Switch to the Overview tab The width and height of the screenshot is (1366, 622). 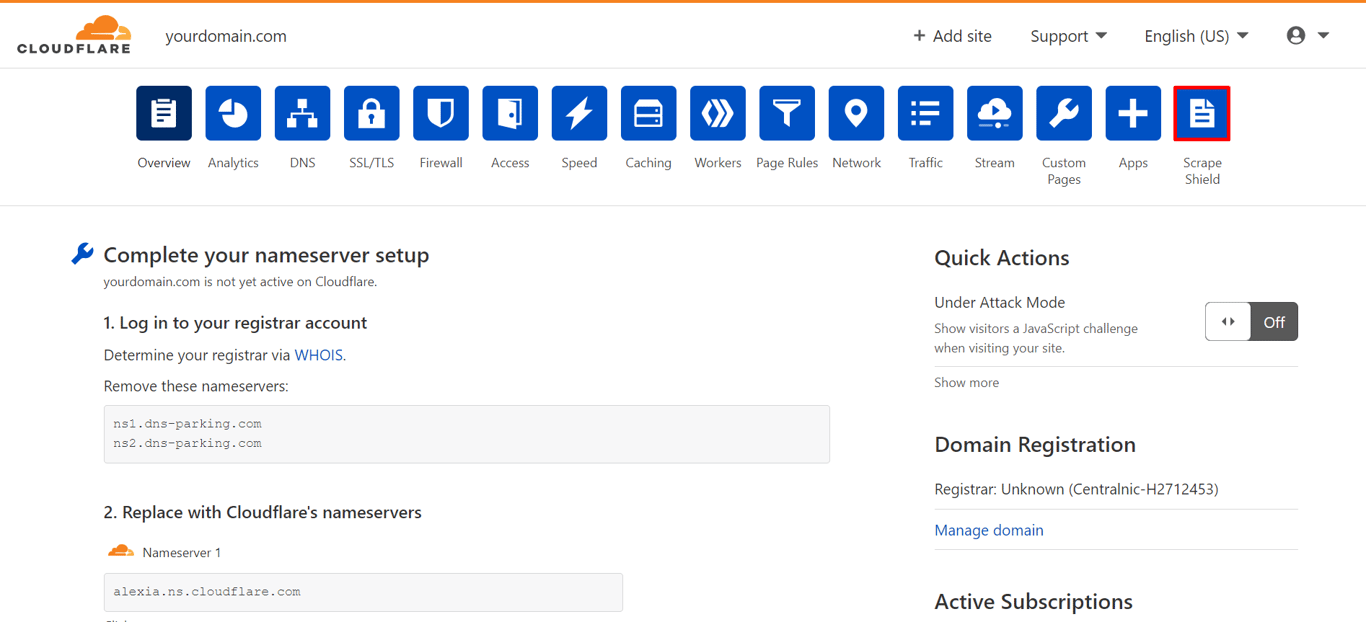tap(163, 113)
